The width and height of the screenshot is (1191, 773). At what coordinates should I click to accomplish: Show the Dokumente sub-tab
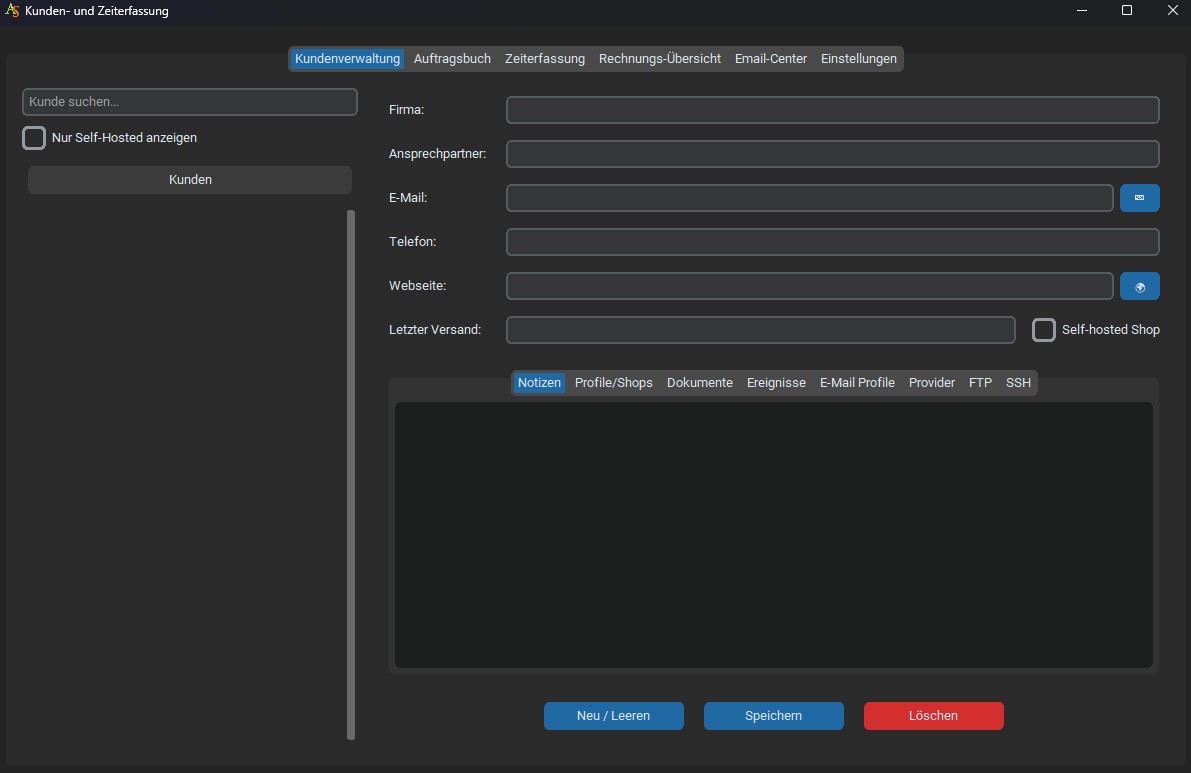coord(700,383)
